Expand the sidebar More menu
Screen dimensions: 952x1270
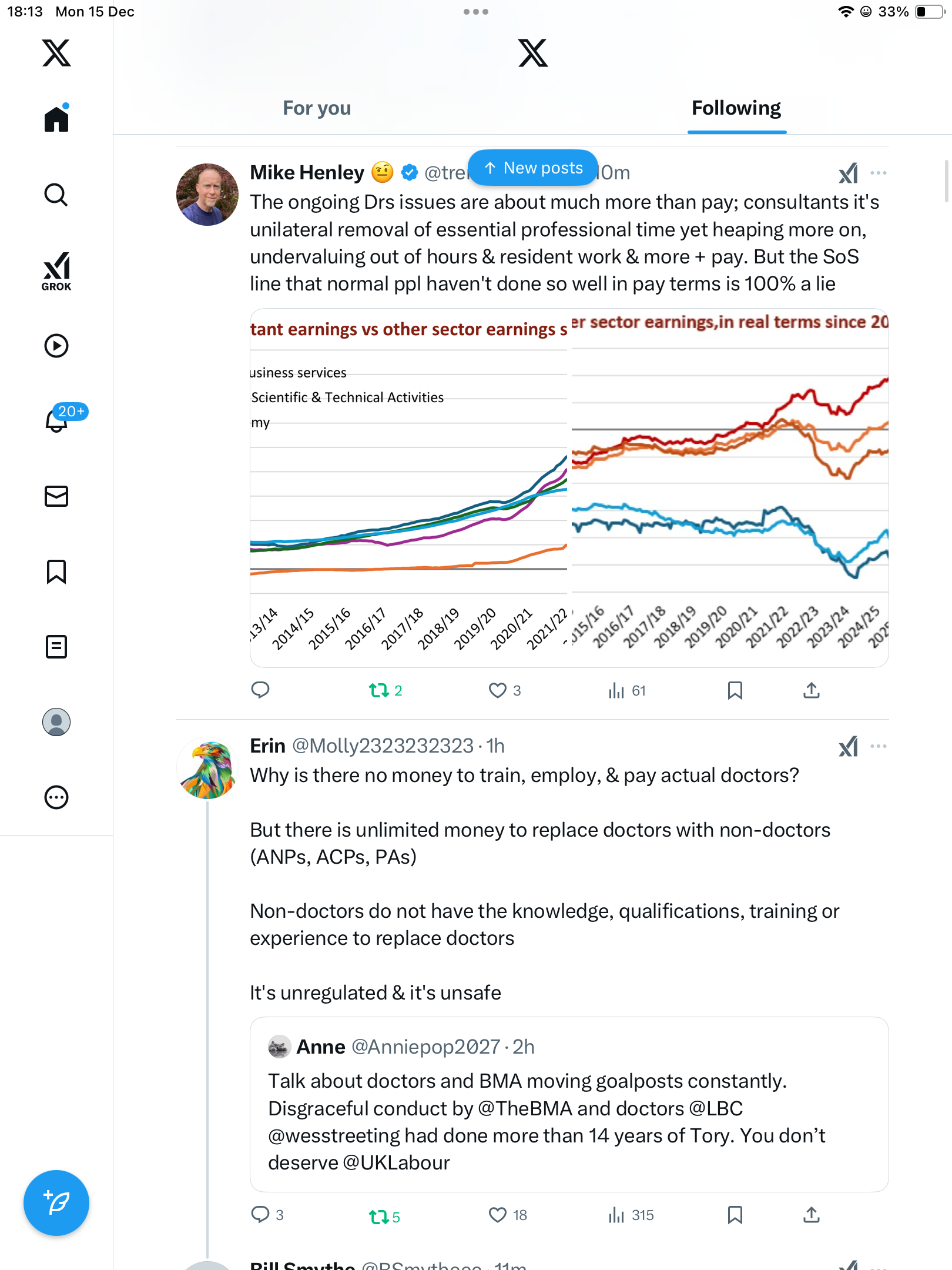pos(56,797)
